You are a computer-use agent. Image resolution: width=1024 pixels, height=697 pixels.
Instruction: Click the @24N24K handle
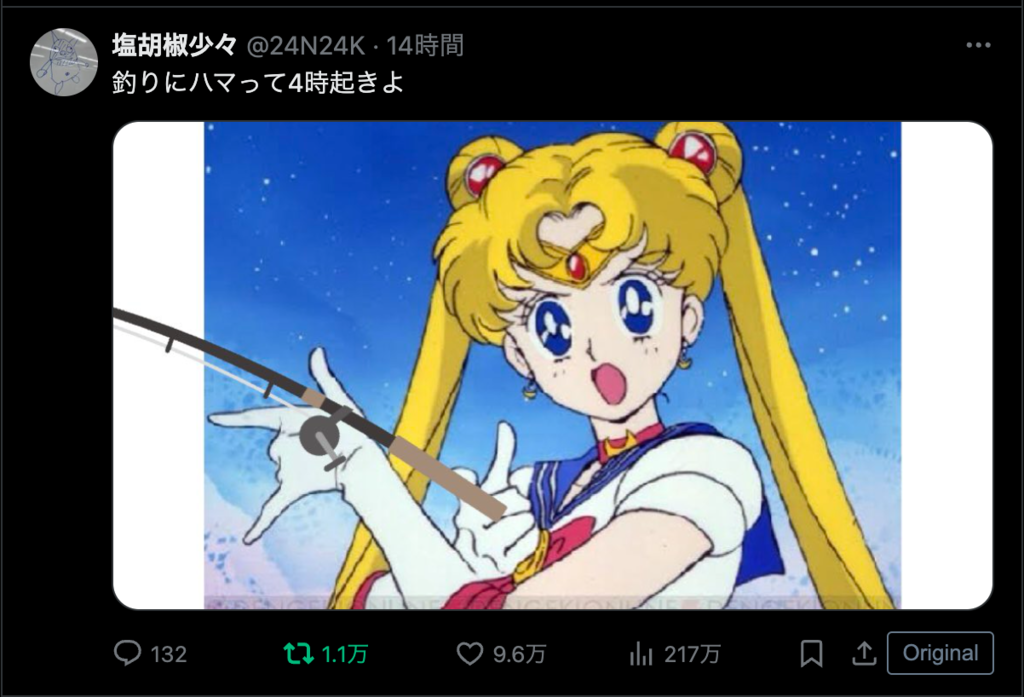click(306, 46)
